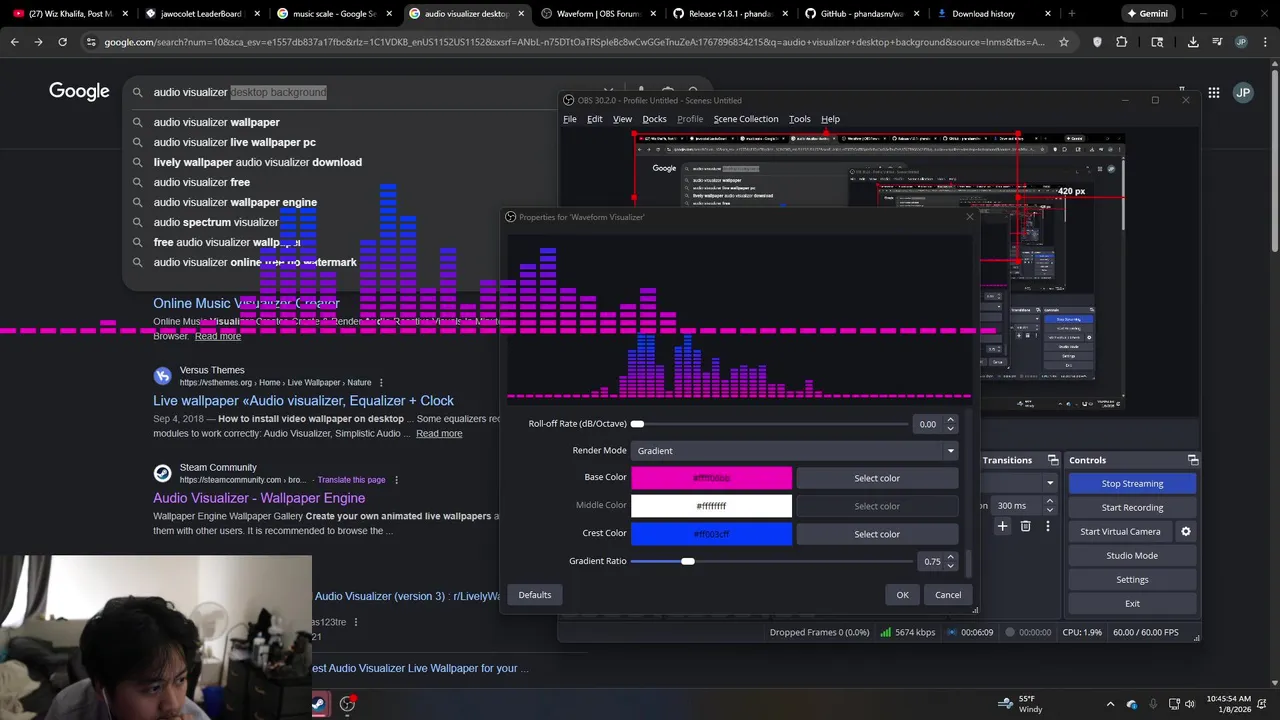
Task: Open the Steam Community result options menu
Action: click(397, 480)
